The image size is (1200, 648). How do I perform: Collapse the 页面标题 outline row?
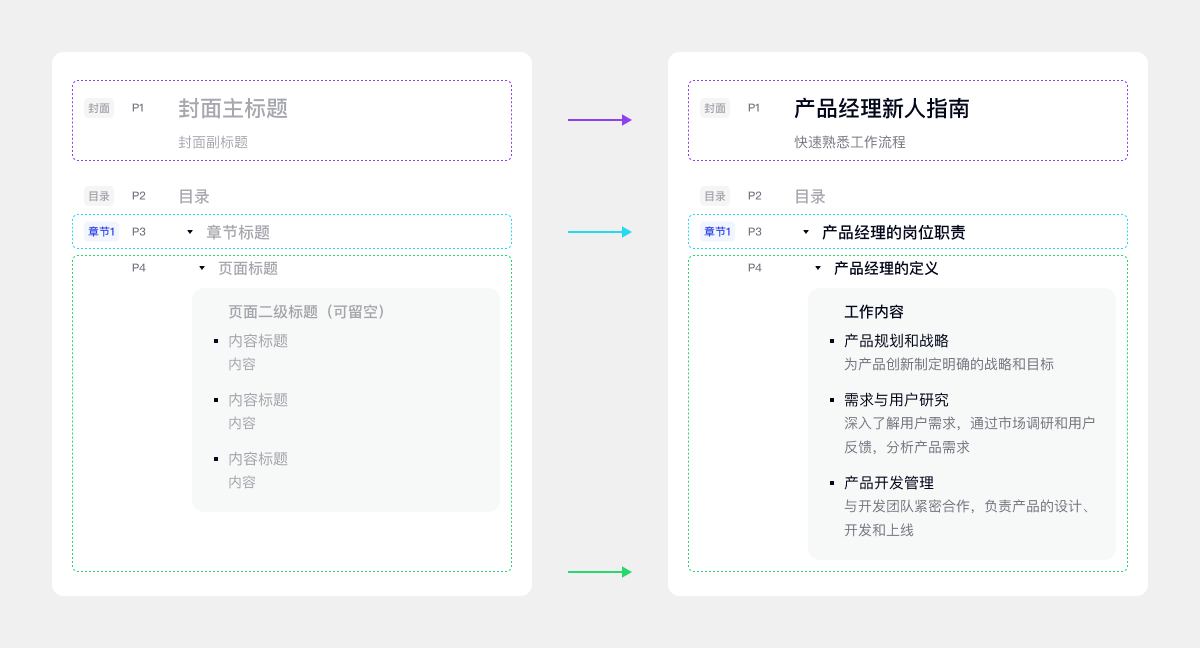click(202, 268)
